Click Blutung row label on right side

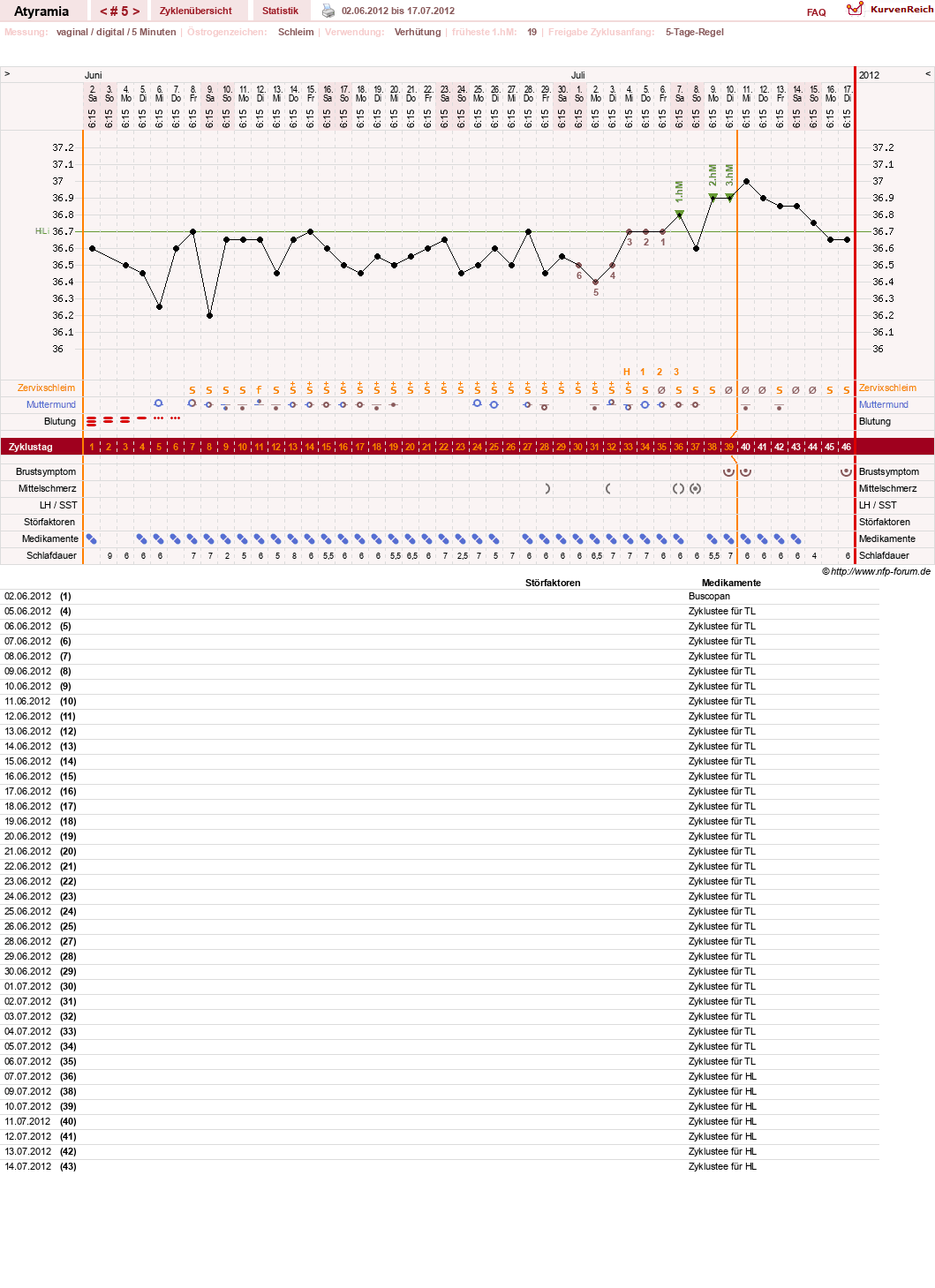pos(875,421)
